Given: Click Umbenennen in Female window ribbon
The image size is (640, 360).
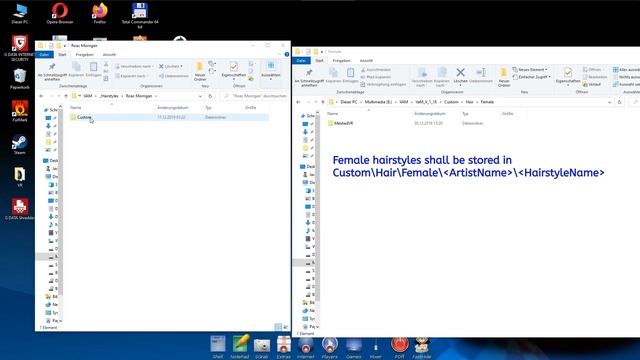Looking at the screenshot, I should coord(481,75).
